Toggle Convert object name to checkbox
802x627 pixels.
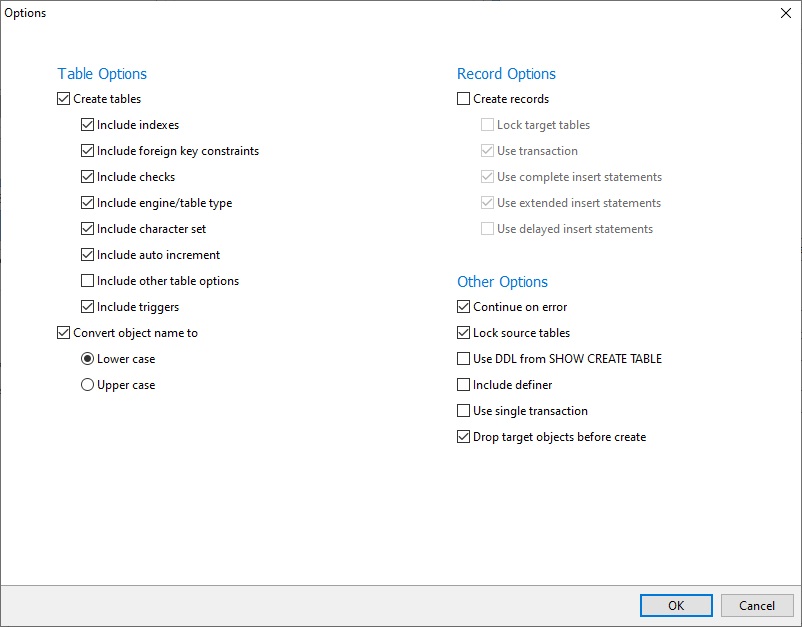[65, 333]
